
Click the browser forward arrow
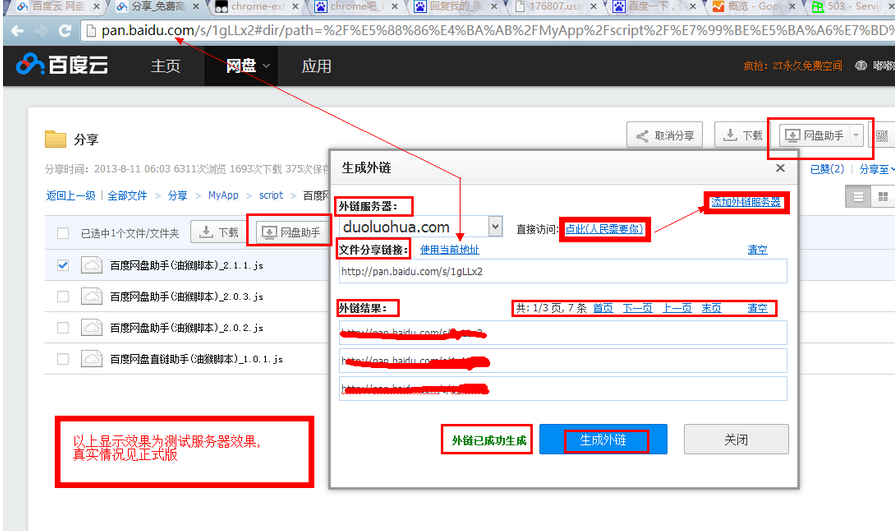tap(41, 31)
